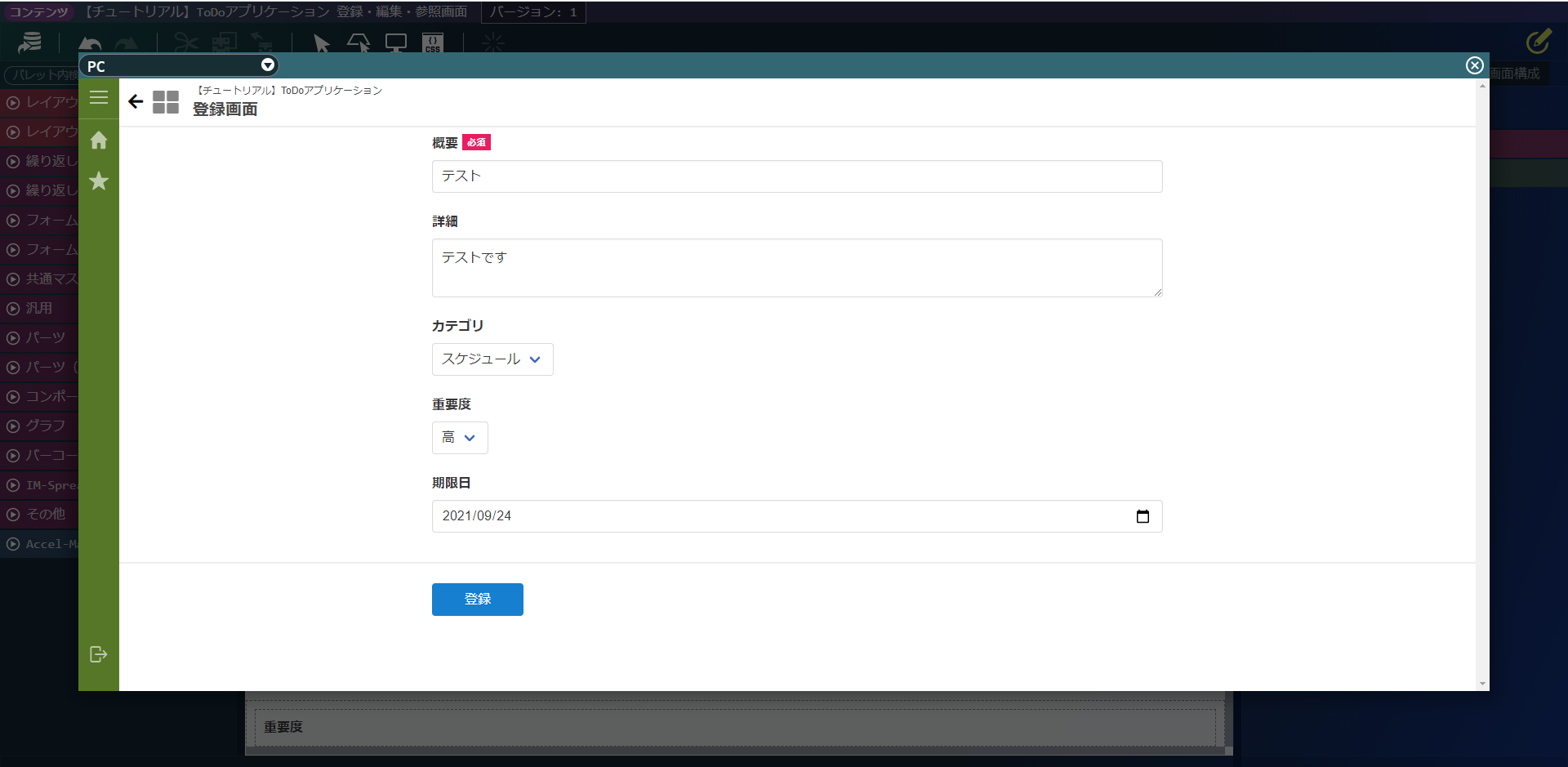Image resolution: width=1568 pixels, height=767 pixels.
Task: Open the calendar picker icon in 期限日
Action: (1143, 516)
